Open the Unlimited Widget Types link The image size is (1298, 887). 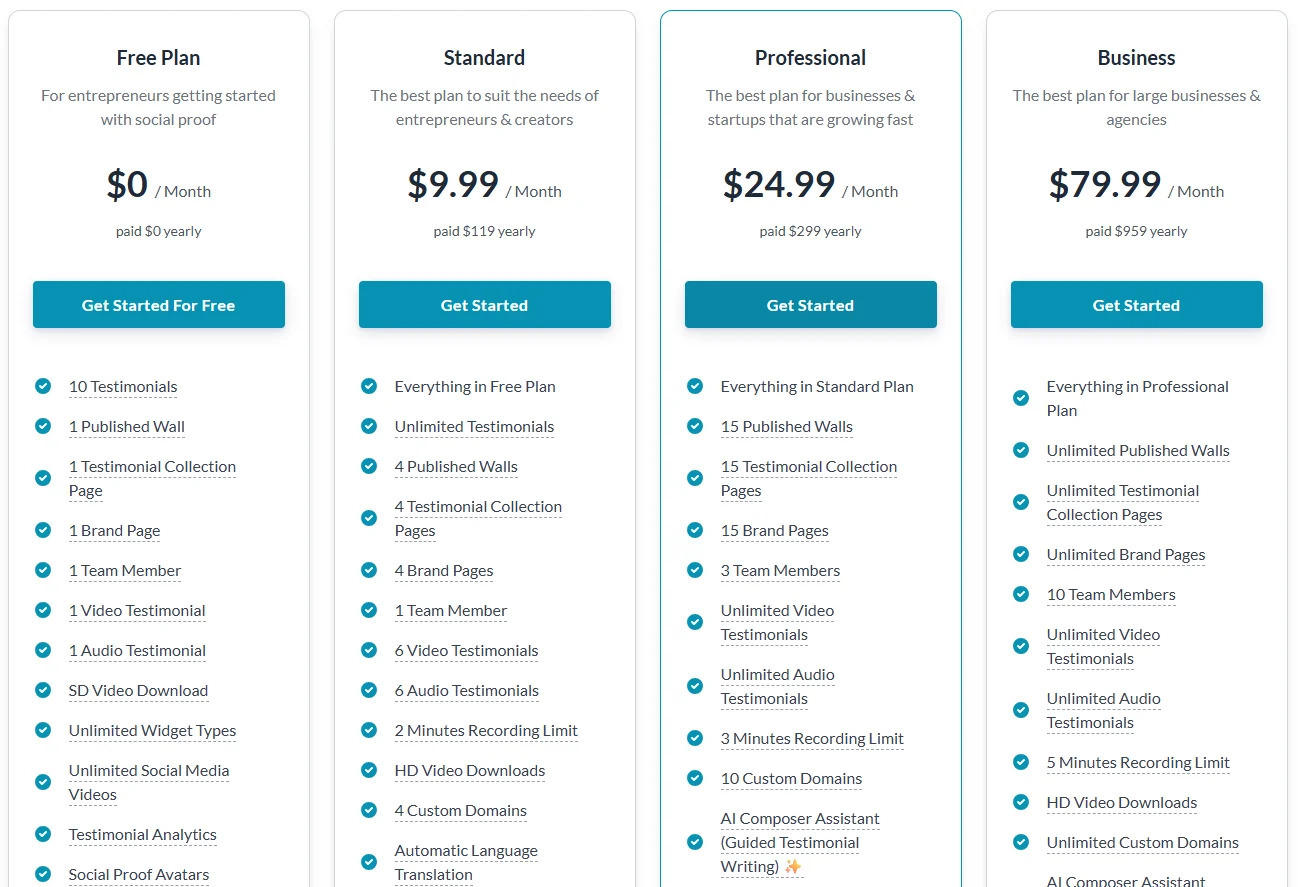(151, 730)
